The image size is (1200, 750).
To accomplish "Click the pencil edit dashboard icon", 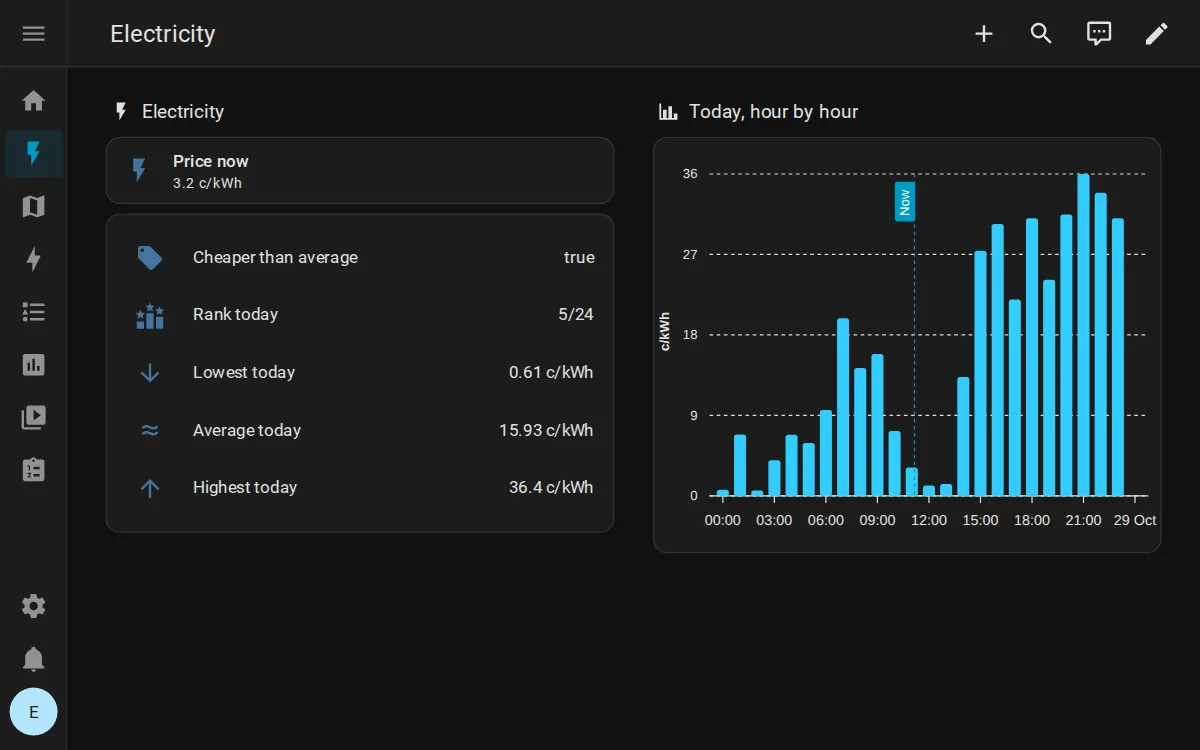I will 1156,34.
